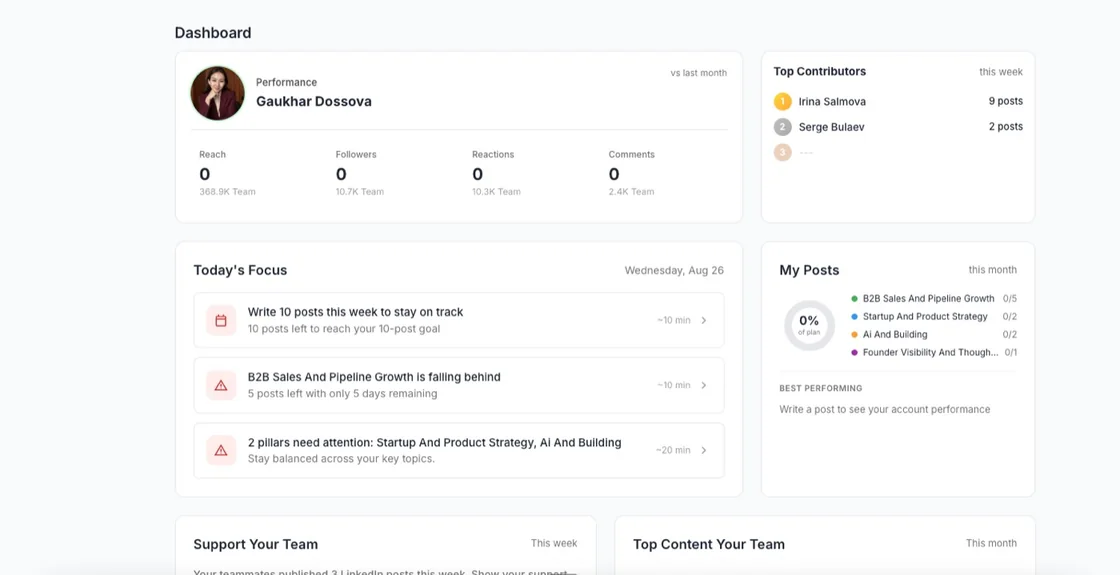Open B2B Sales And Pipeline Growth falling behind task

[x=459, y=385]
